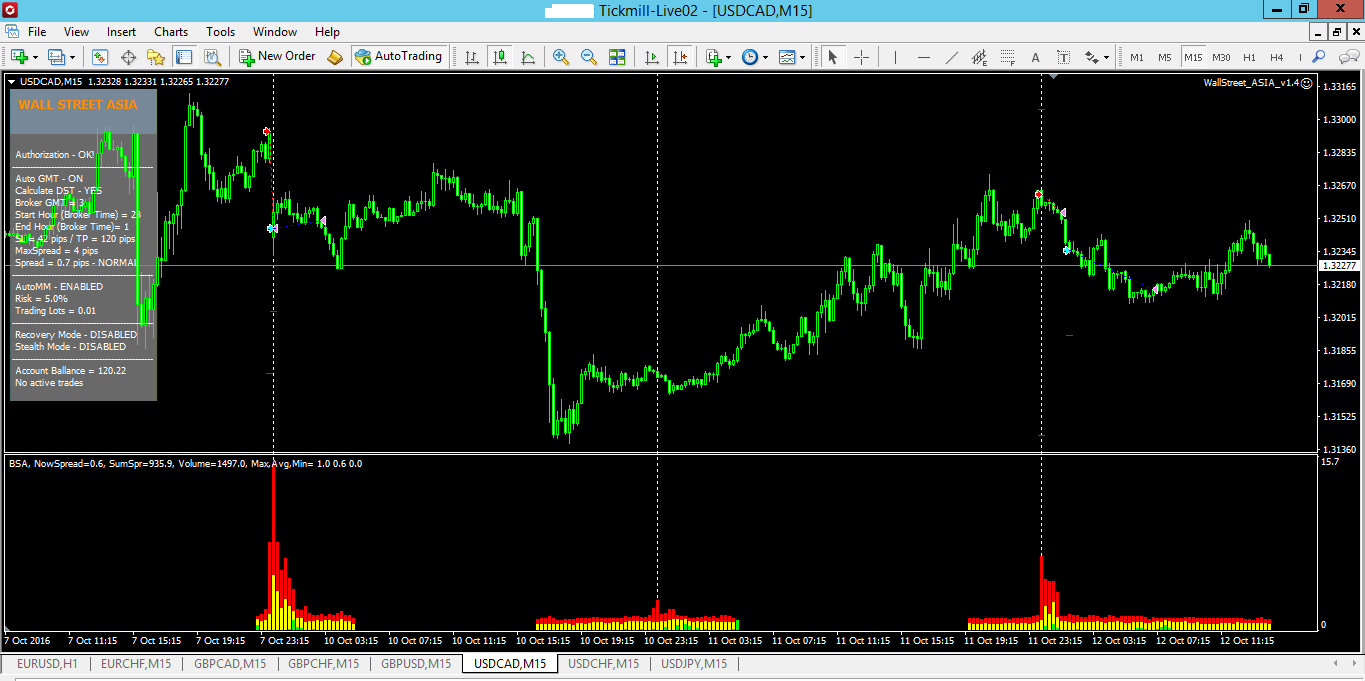The height and width of the screenshot is (681, 1365).
Task: Zoom in on the chart
Action: 561,57
